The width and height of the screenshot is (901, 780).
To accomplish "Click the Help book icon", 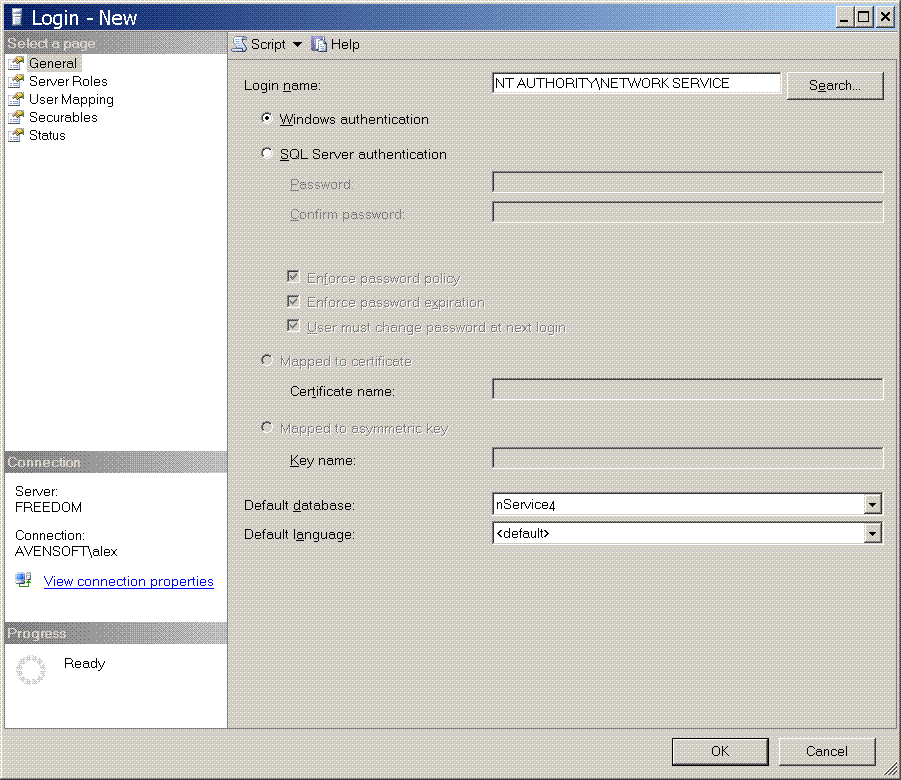I will [x=319, y=44].
